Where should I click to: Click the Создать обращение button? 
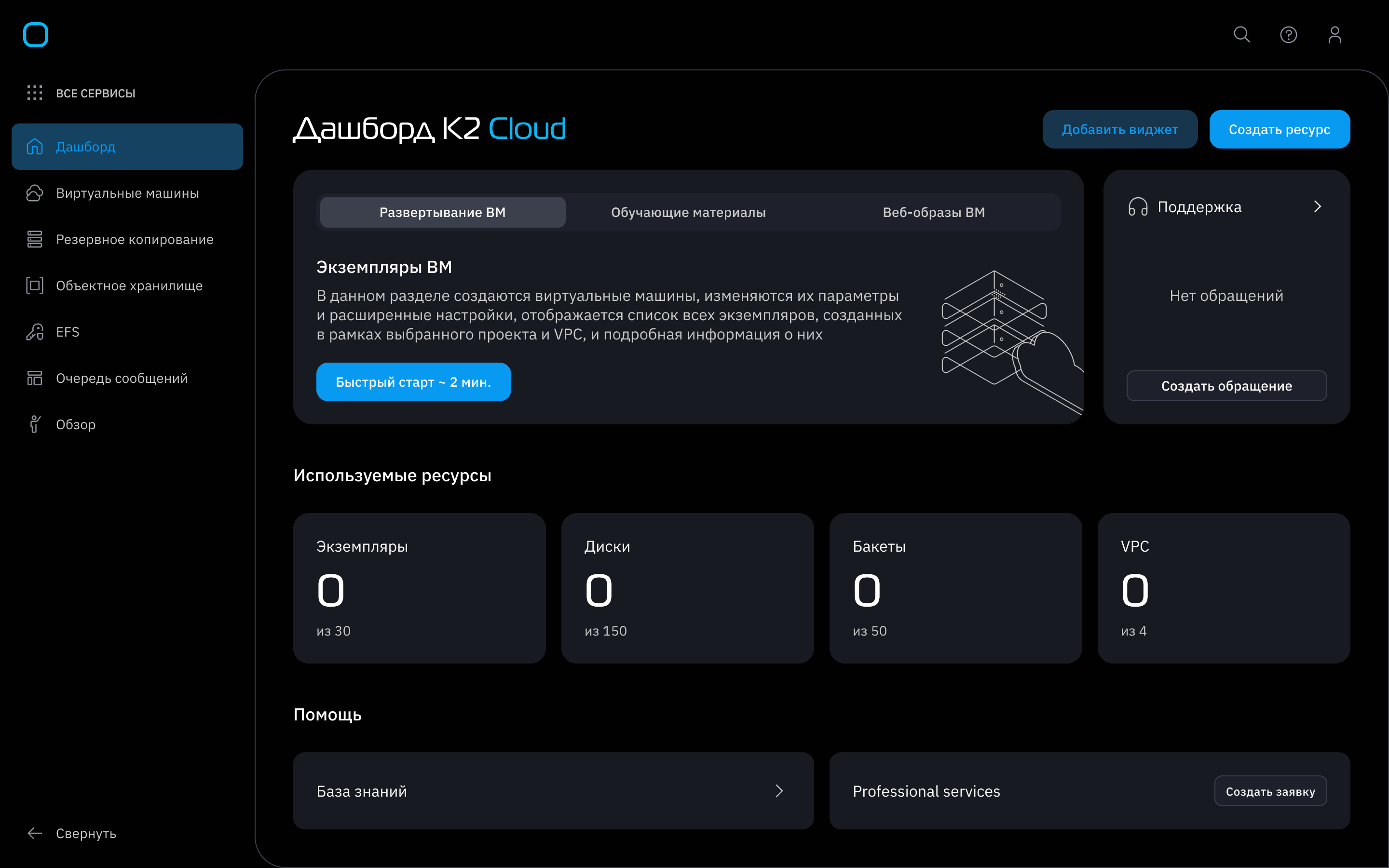pos(1226,386)
